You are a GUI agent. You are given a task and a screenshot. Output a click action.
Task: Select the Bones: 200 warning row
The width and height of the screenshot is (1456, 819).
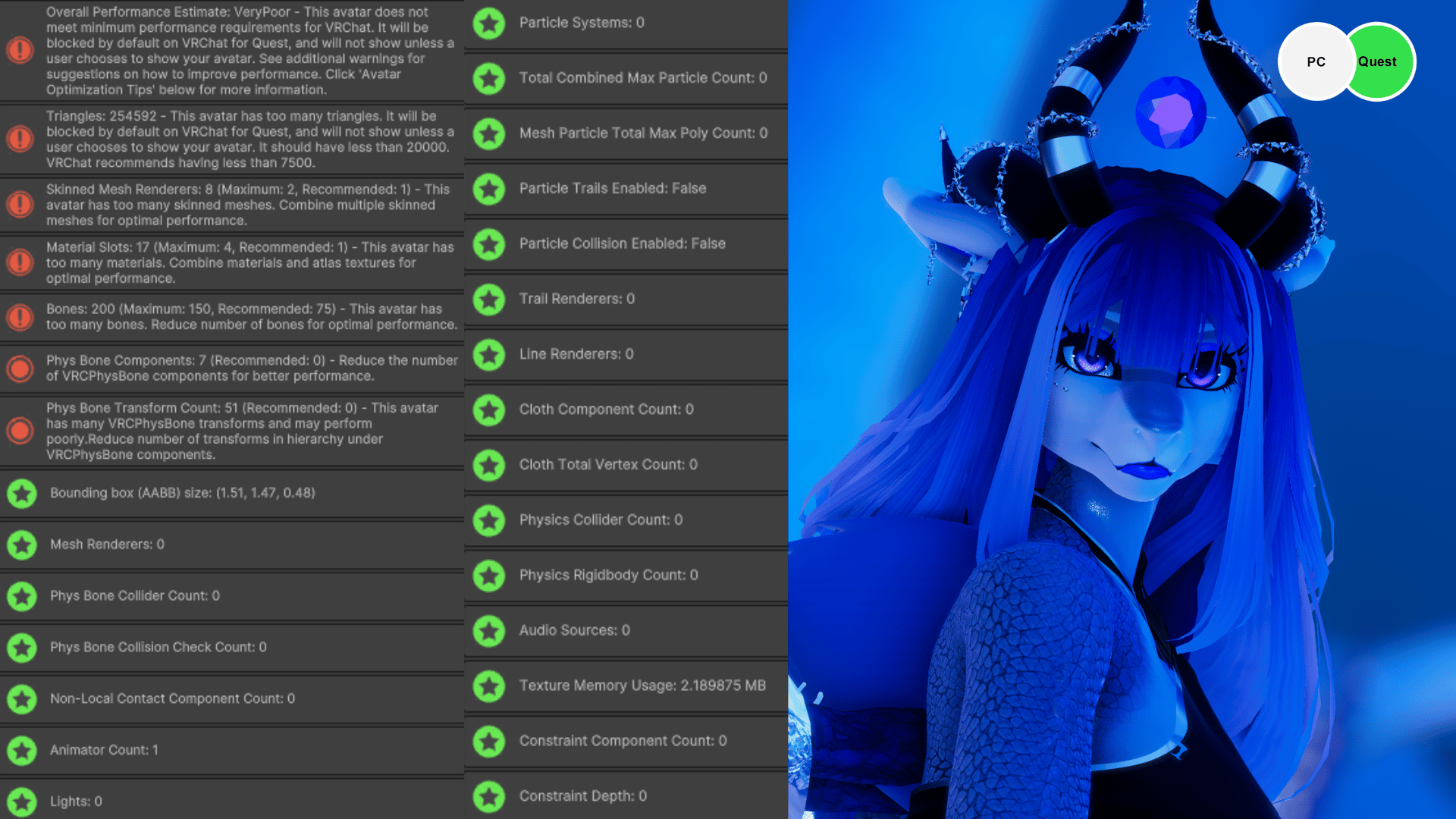pos(232,317)
